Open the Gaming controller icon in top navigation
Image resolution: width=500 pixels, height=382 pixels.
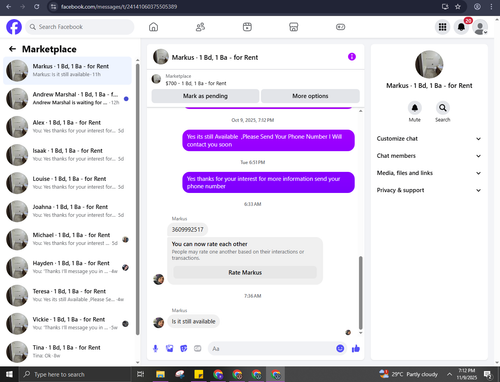point(340,27)
